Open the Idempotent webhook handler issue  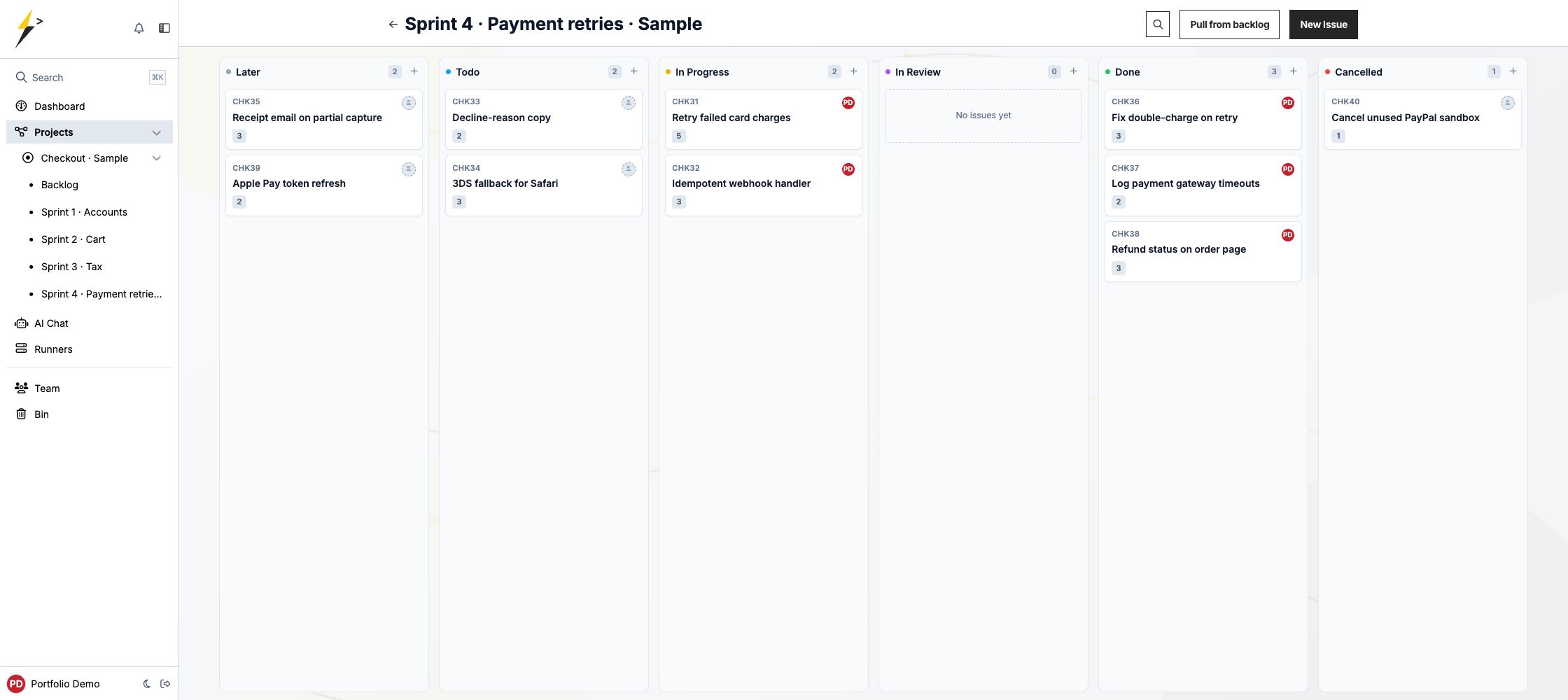[x=763, y=185]
